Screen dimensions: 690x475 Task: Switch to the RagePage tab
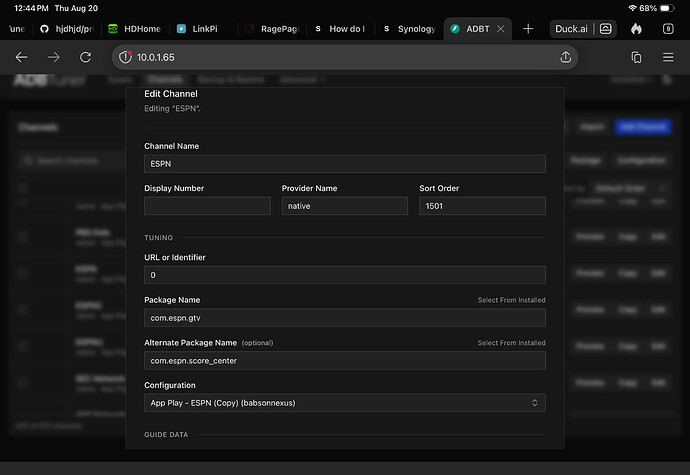272,29
